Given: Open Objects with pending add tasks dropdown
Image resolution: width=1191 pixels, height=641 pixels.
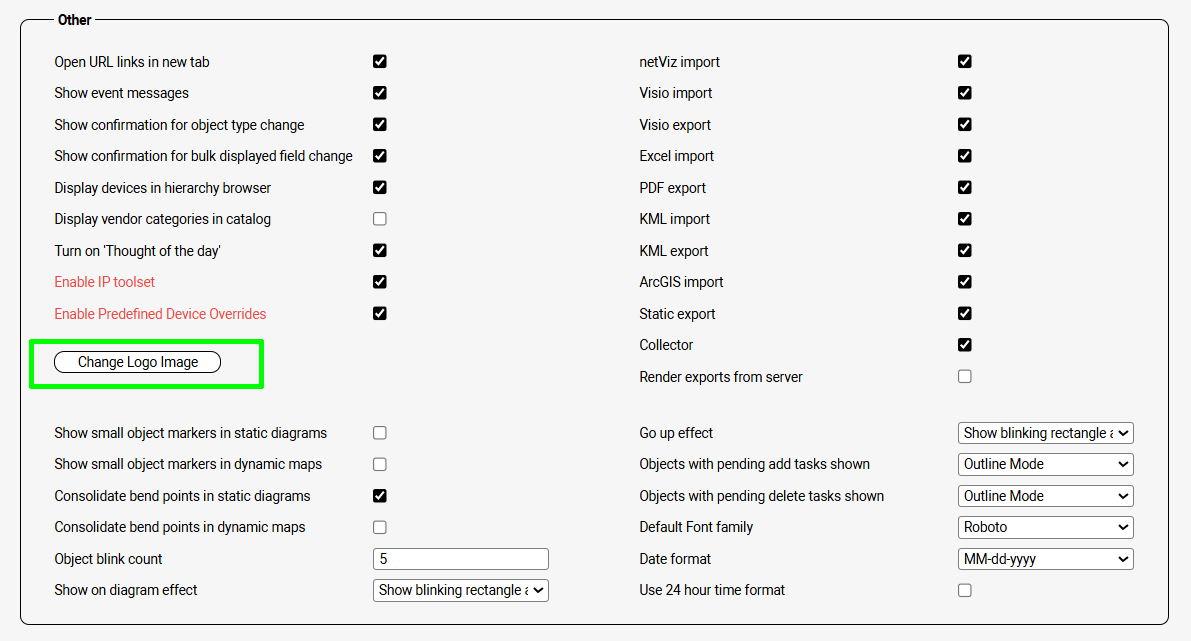Looking at the screenshot, I should 1045,464.
